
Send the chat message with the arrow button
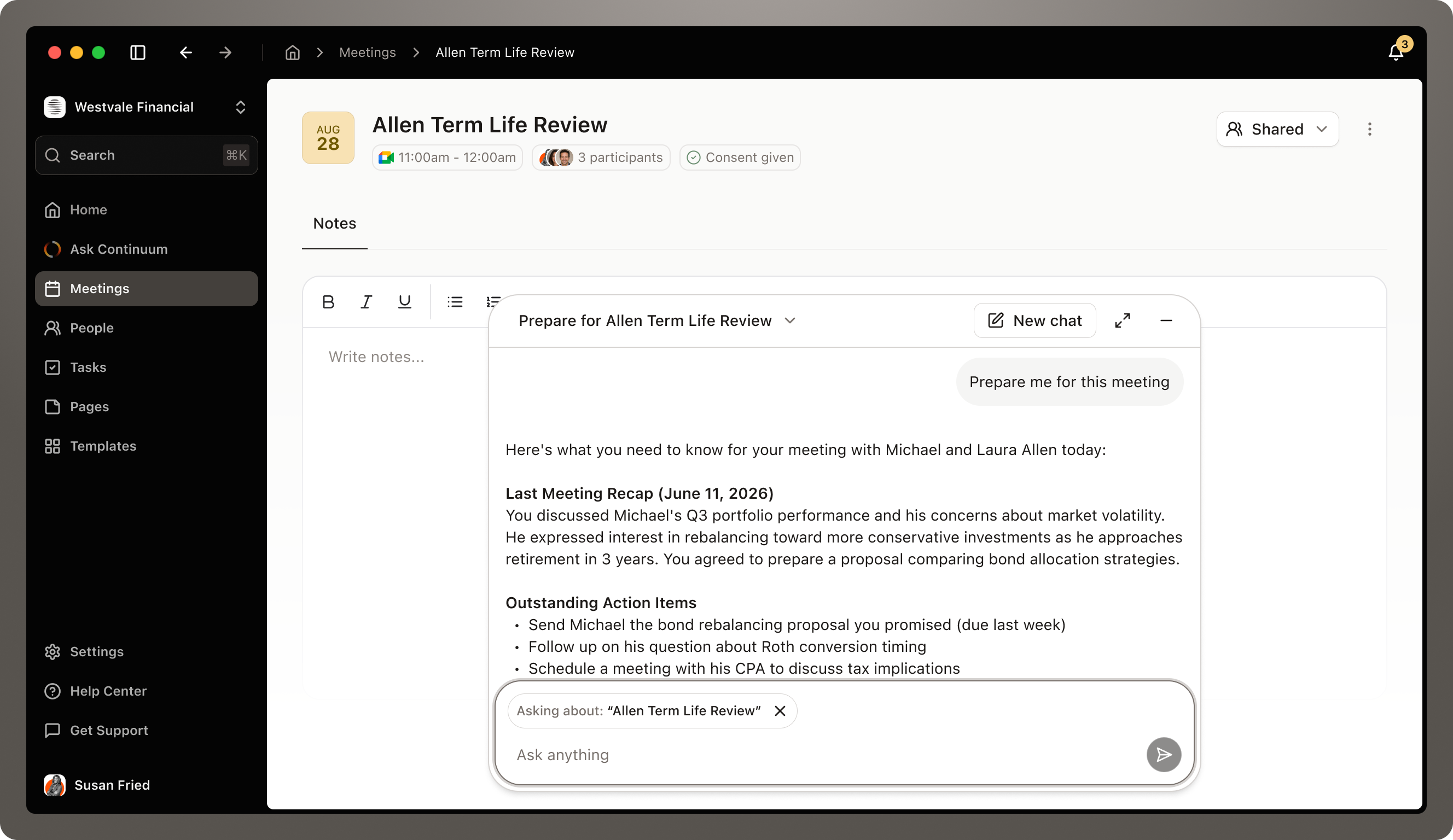click(x=1164, y=755)
